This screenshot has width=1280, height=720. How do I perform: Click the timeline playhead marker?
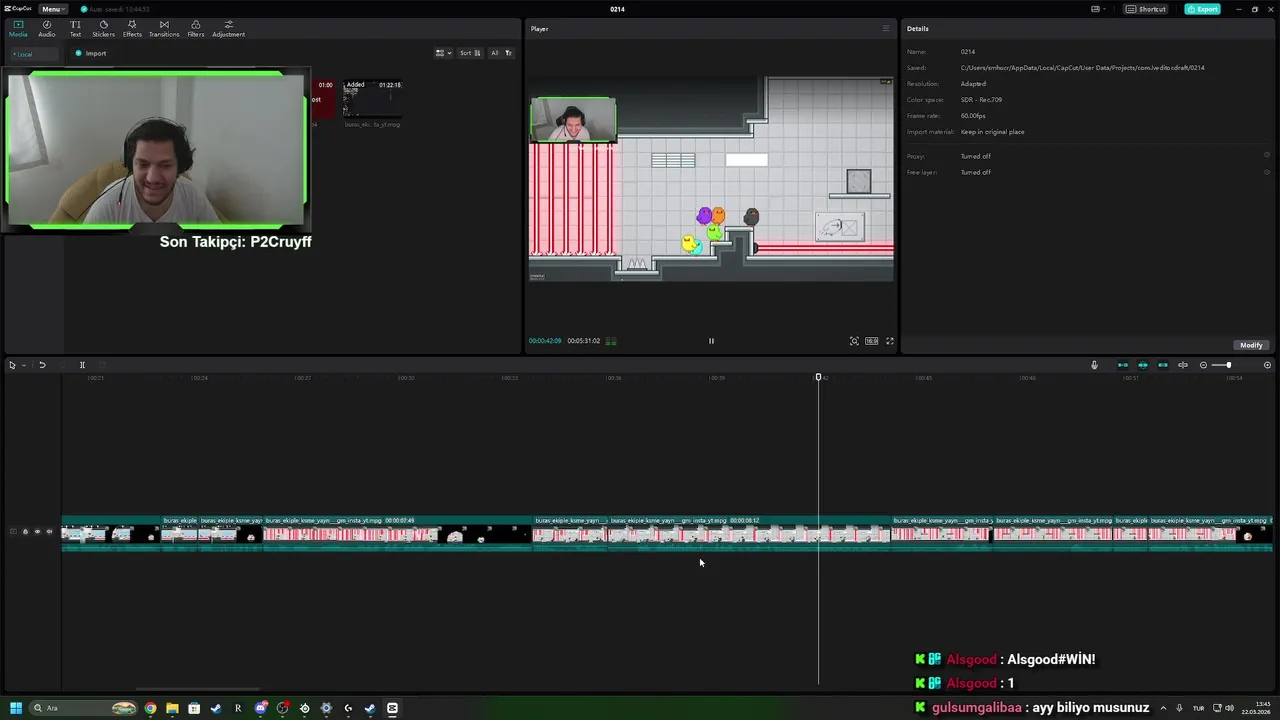818,377
